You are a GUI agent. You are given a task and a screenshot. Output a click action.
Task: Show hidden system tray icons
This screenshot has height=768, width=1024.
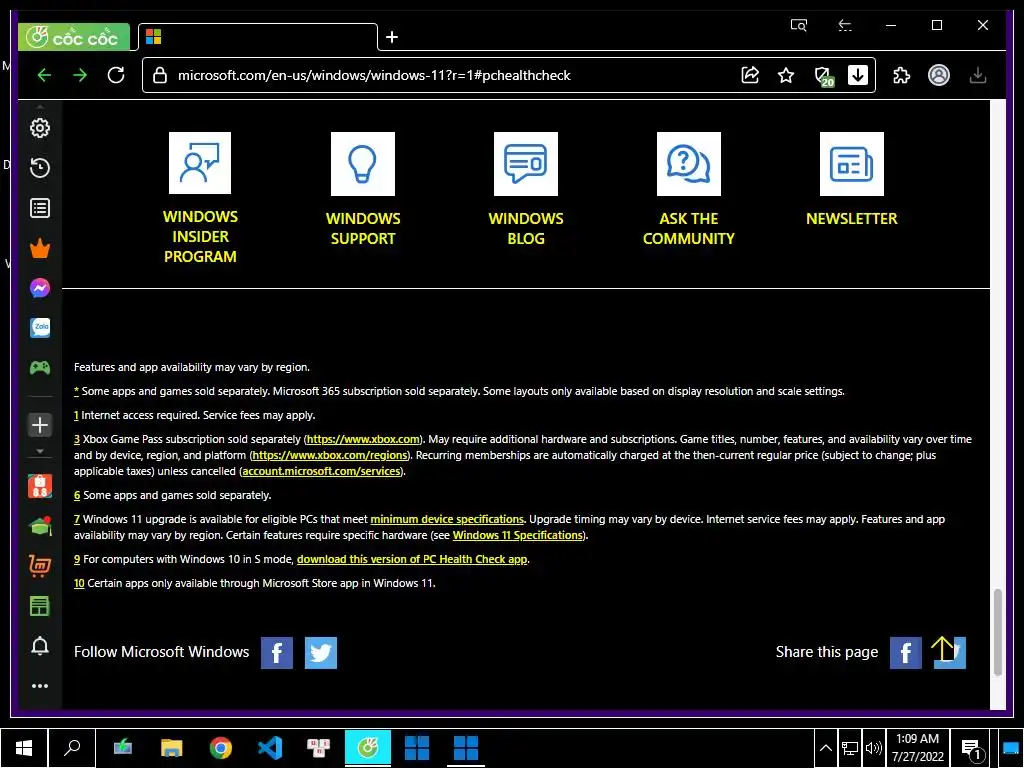pos(825,748)
